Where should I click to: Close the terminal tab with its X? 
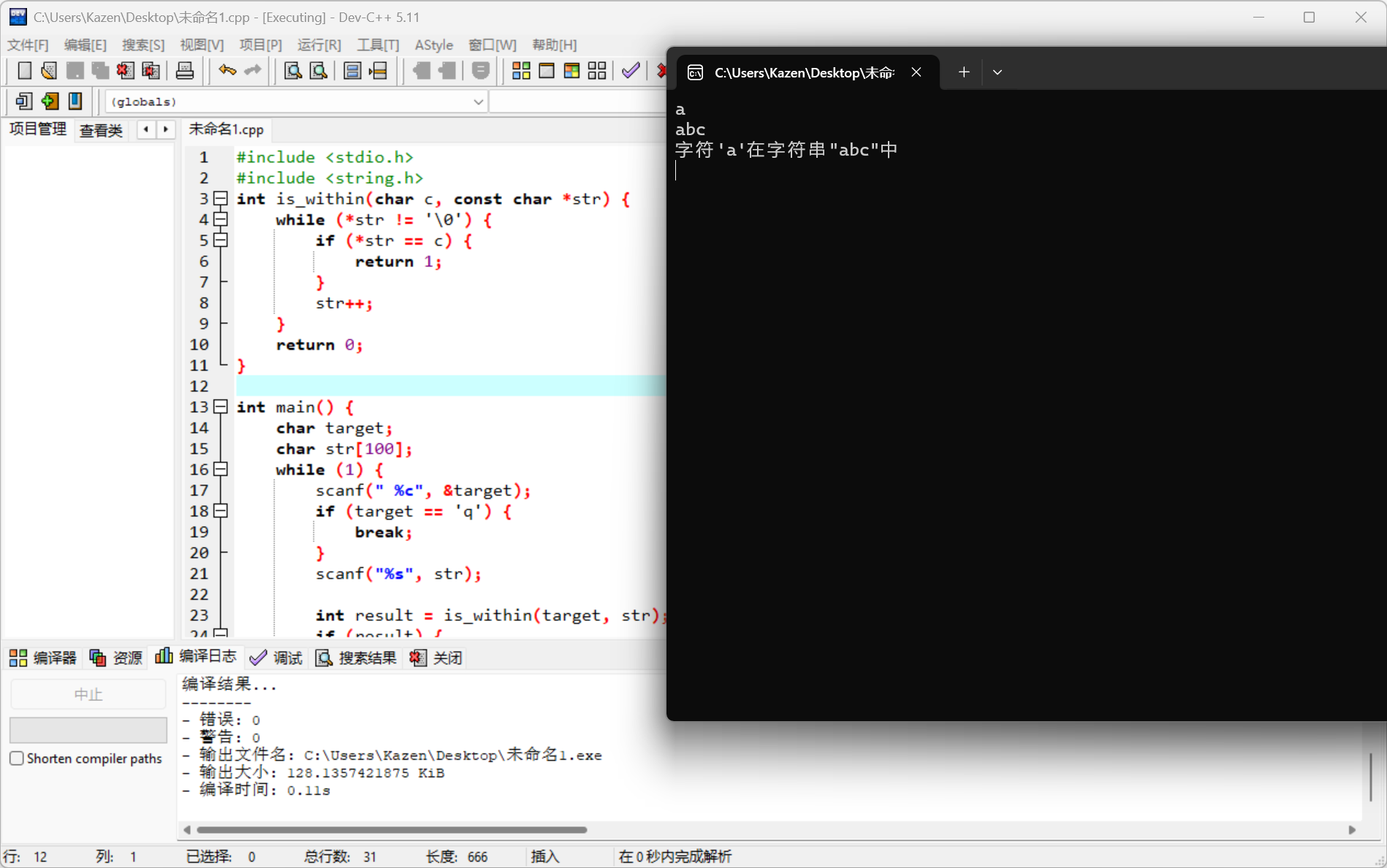click(x=916, y=72)
